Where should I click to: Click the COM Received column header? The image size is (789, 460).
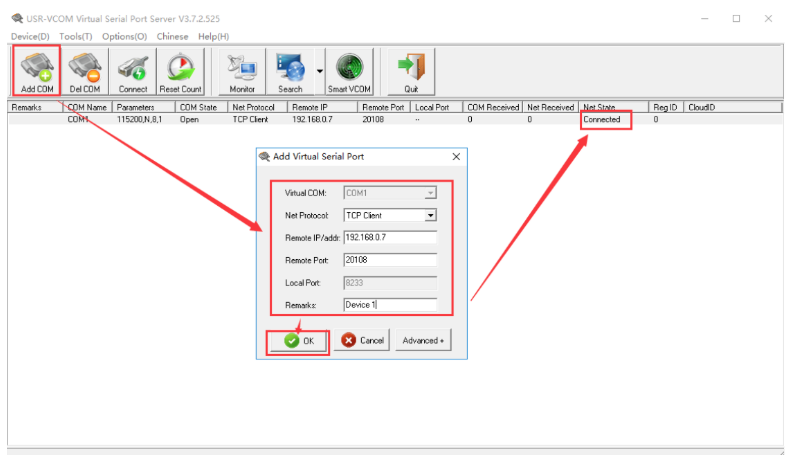coord(493,107)
